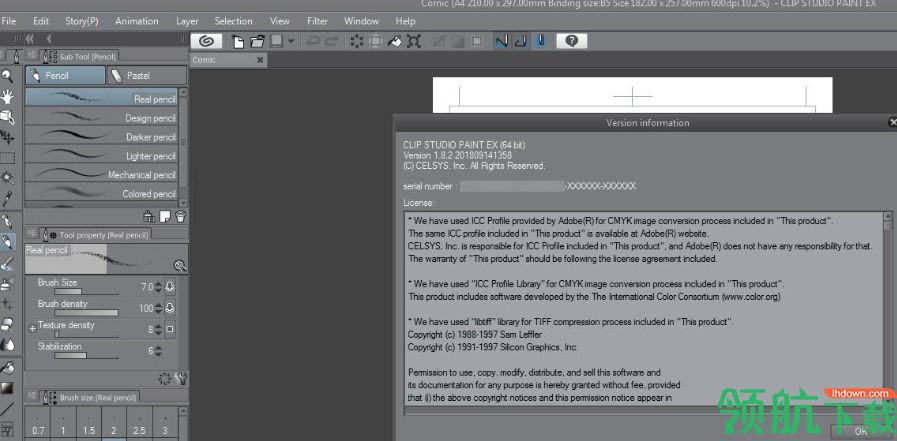Duplicate the selected sub tool
897x441 pixels.
click(x=165, y=216)
